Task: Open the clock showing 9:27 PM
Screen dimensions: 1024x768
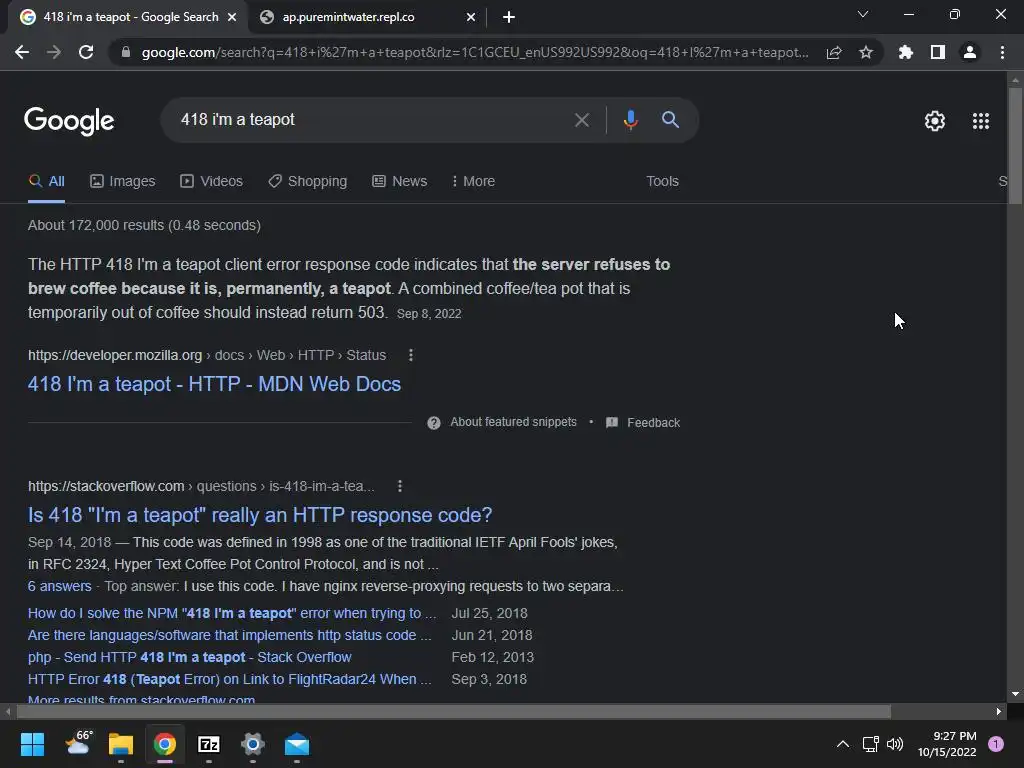Action: (x=947, y=744)
